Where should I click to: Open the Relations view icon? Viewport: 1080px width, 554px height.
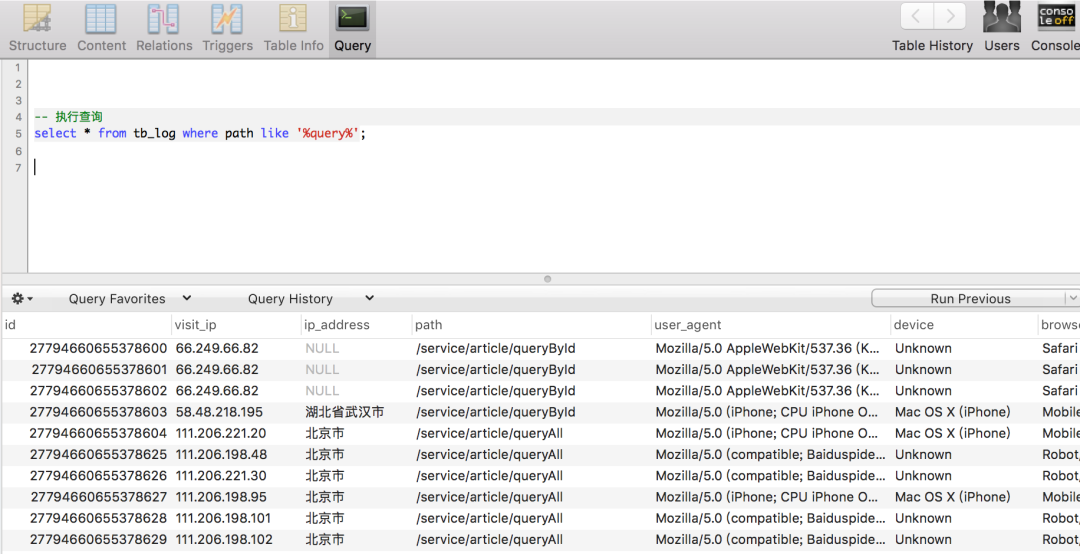[x=164, y=19]
